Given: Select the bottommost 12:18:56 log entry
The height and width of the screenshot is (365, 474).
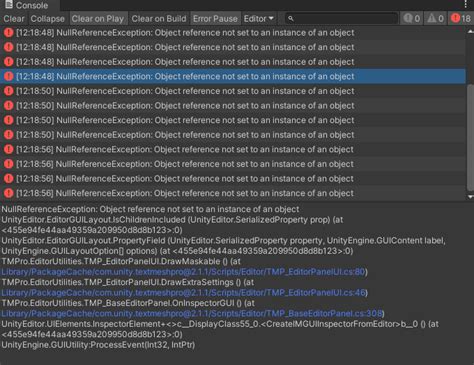Looking at the screenshot, I should pyautogui.click(x=233, y=193).
